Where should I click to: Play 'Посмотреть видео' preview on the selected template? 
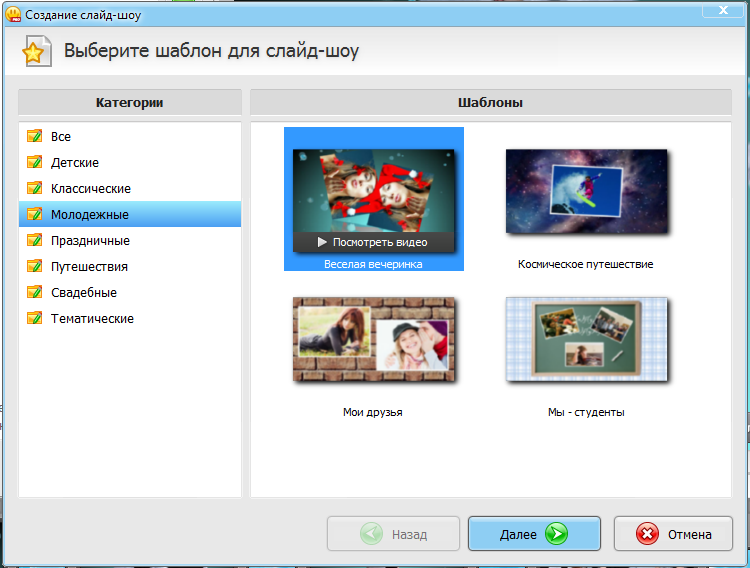374,242
